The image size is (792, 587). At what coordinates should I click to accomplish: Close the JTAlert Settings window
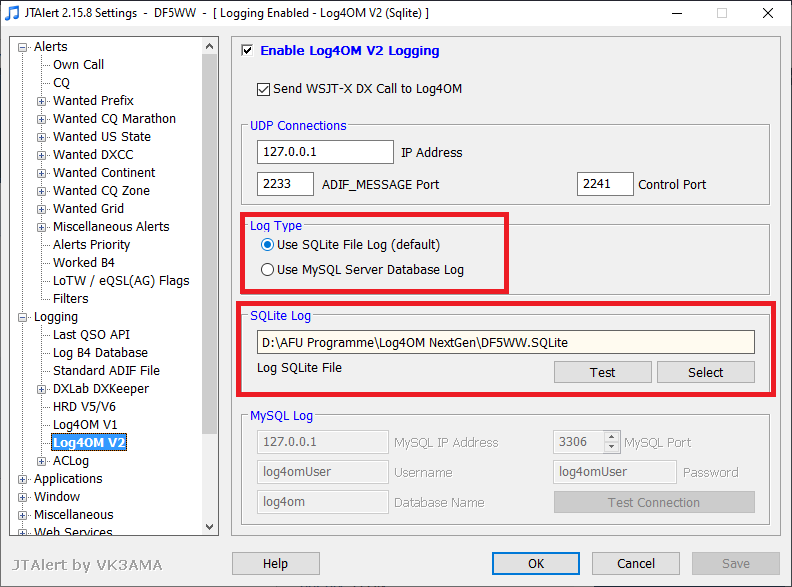[768, 13]
